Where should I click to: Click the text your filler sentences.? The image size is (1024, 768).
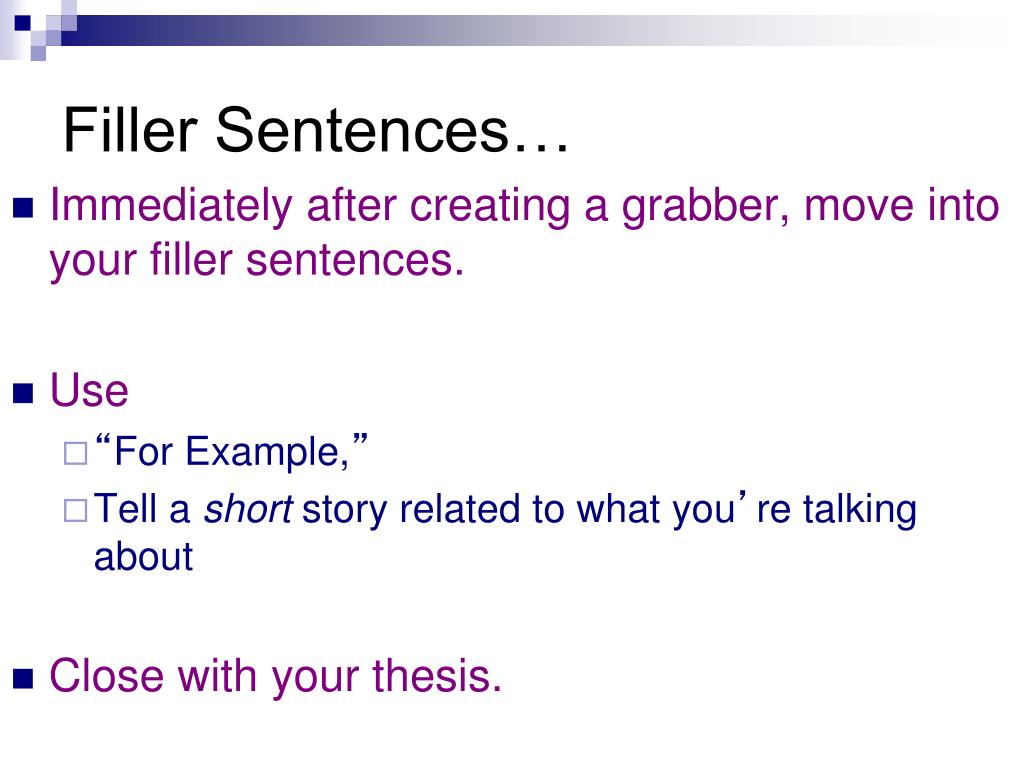click(257, 261)
